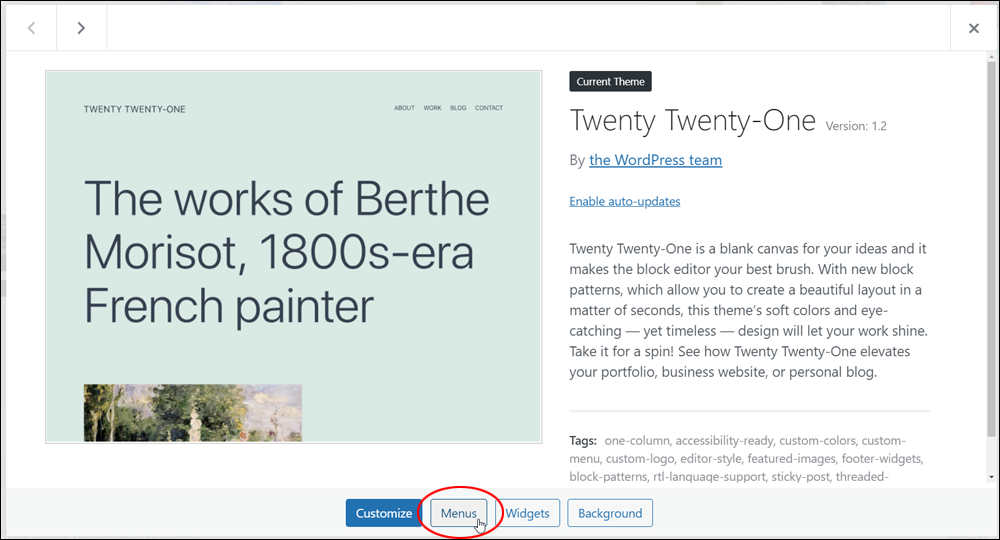
Task: Click BLOG in the preview navigation
Action: [x=458, y=108]
